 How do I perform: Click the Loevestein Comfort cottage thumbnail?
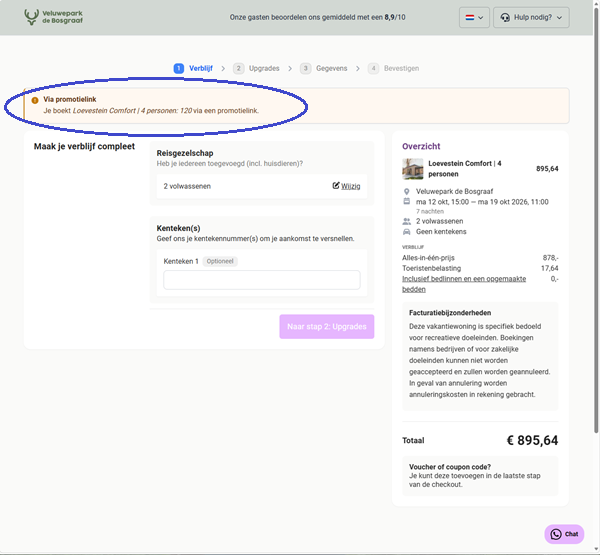coord(412,169)
